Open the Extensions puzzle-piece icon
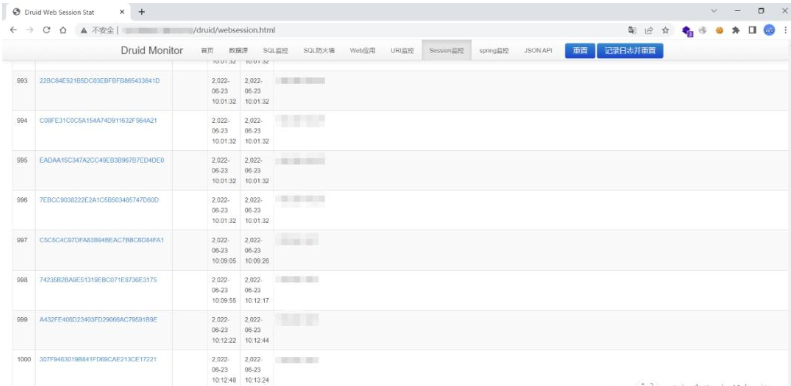Screen dimensions: 791x386 736,30
